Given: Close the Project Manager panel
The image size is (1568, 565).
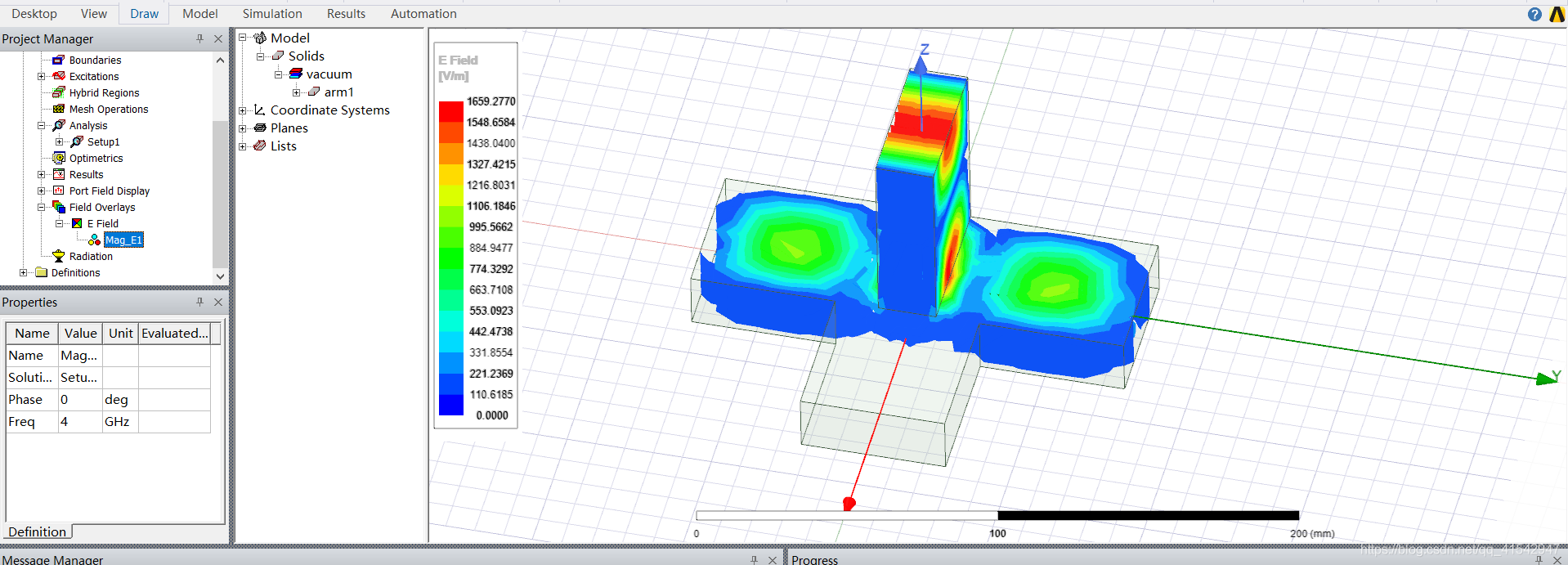Looking at the screenshot, I should [x=218, y=38].
